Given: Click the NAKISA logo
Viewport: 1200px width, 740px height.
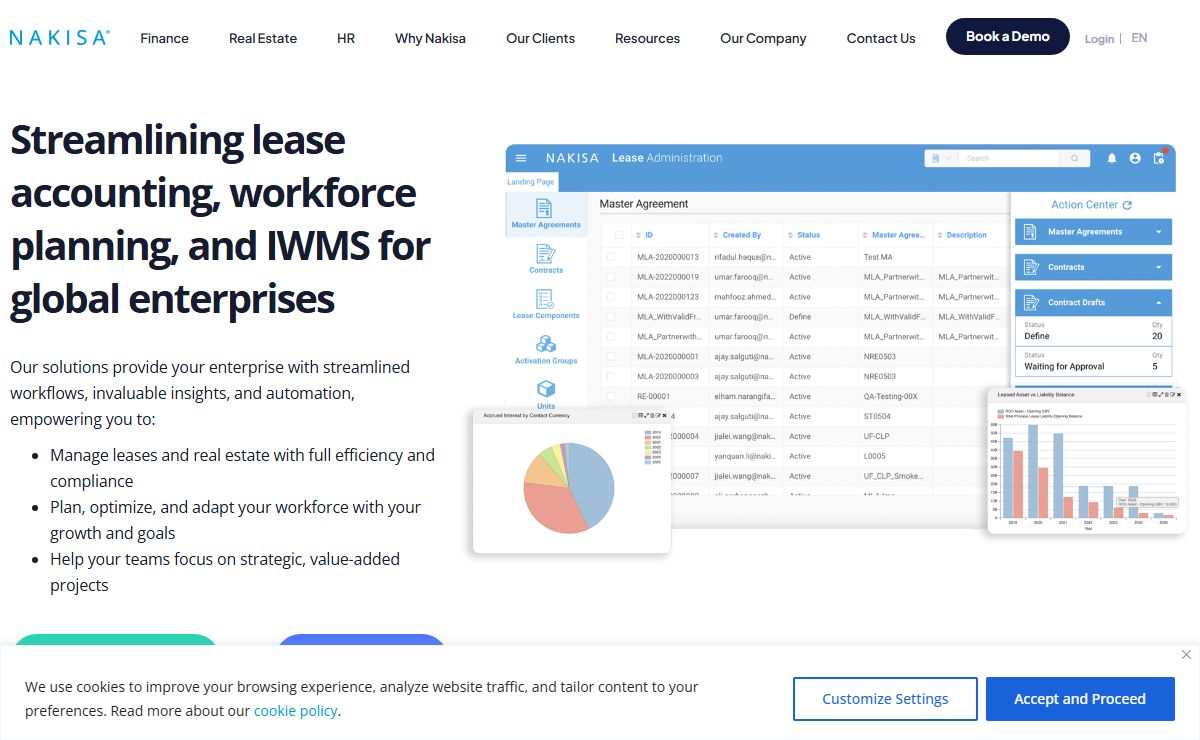Looking at the screenshot, I should coord(60,38).
